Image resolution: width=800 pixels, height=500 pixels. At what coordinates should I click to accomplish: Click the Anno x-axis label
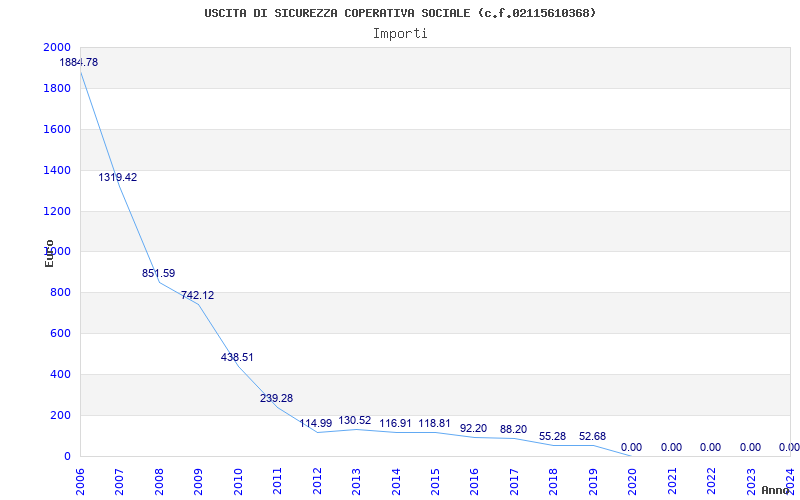point(776,490)
